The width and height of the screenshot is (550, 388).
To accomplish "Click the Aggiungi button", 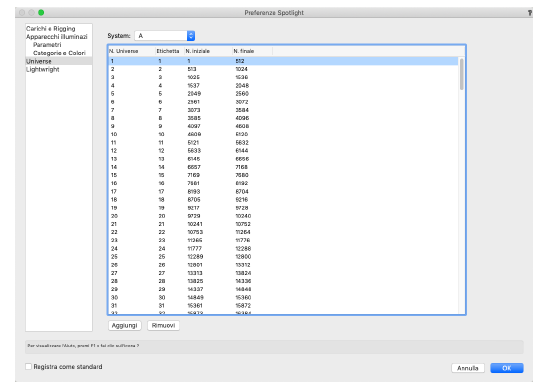I will pyautogui.click(x=125, y=326).
